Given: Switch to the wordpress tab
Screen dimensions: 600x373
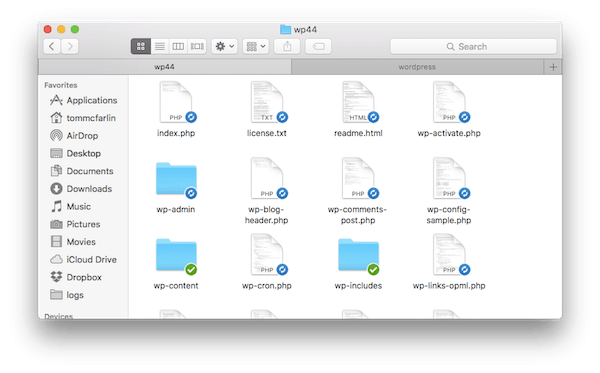Looking at the screenshot, I should 417,67.
